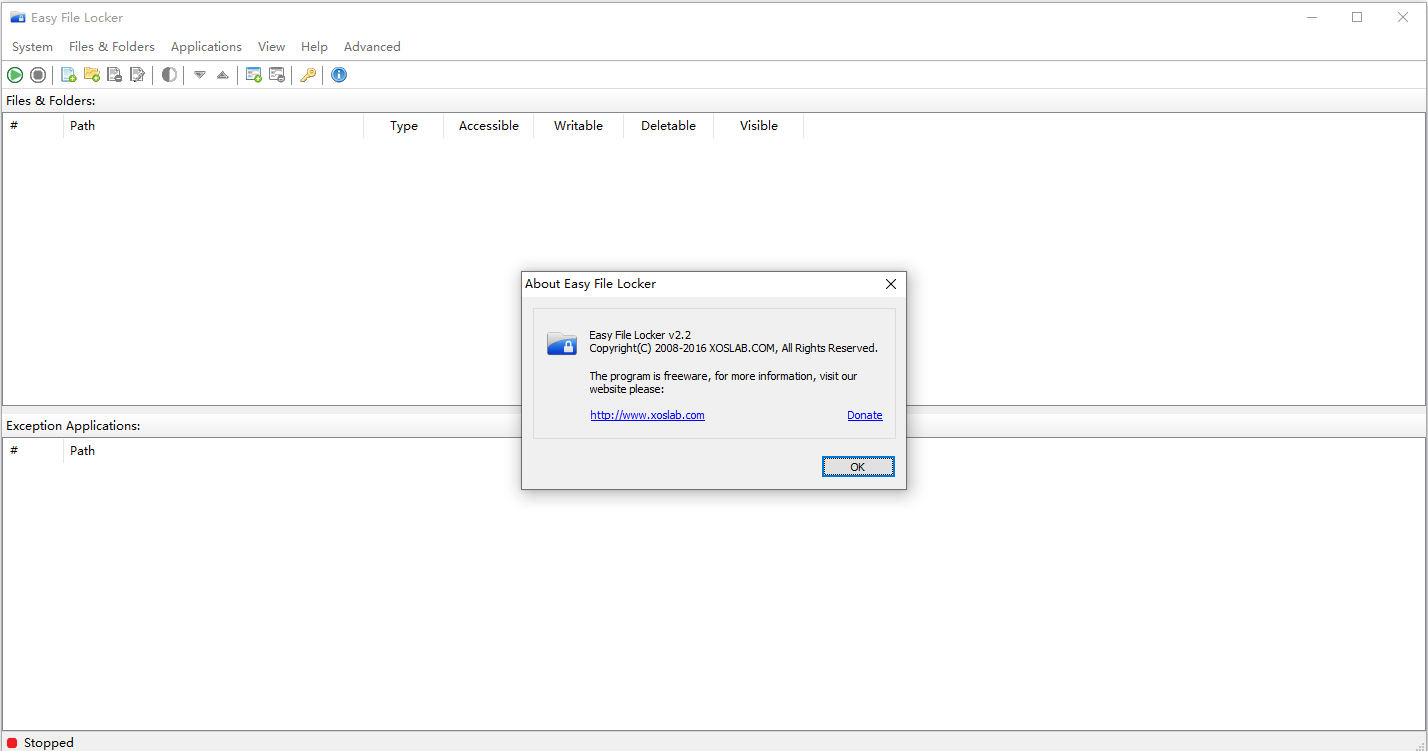Click the 'Exception Applications:' panel label
Screen dimensions: 1428x751
pos(73,426)
